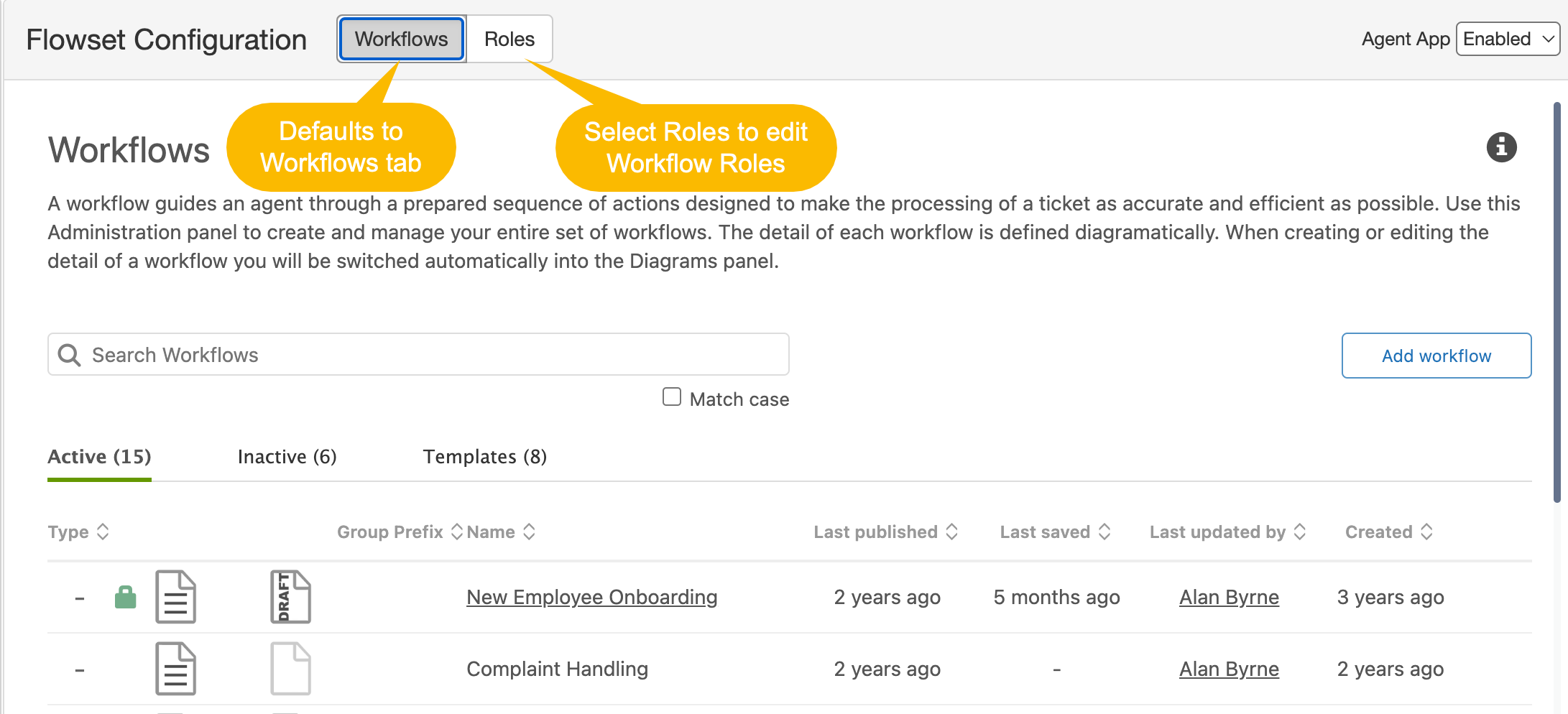Open Alan Byrne link in Complaint Handling row
1568x714 pixels.
coord(1229,669)
